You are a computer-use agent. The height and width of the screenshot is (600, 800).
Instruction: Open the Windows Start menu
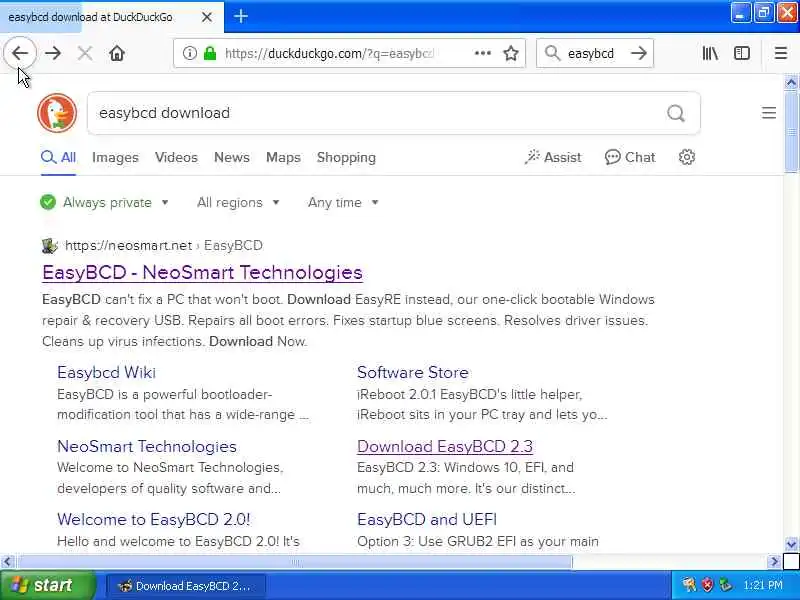(x=47, y=585)
